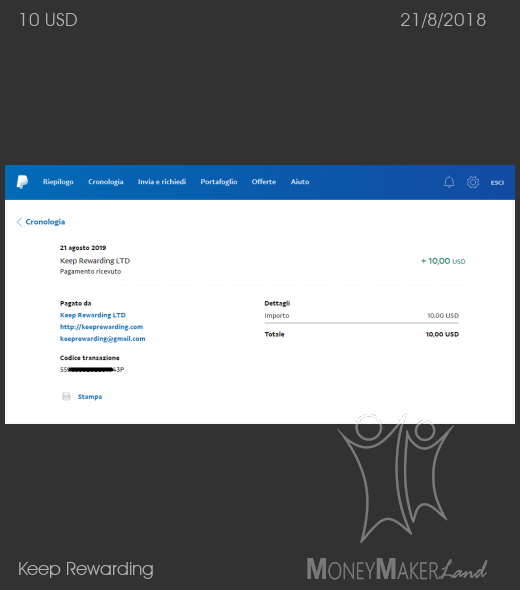Image resolution: width=520 pixels, height=590 pixels.
Task: Click the printer icon beside Stampa
Action: [66, 396]
